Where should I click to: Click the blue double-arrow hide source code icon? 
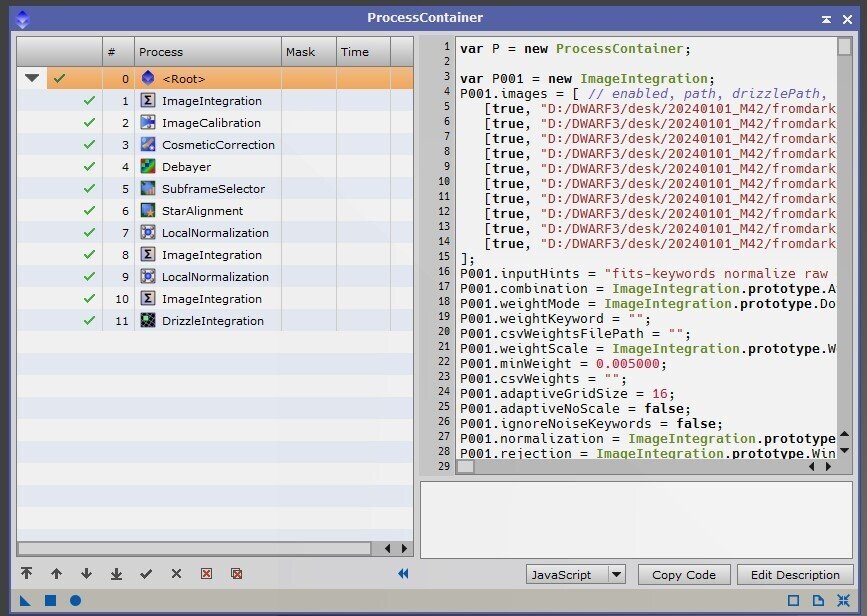pos(403,573)
